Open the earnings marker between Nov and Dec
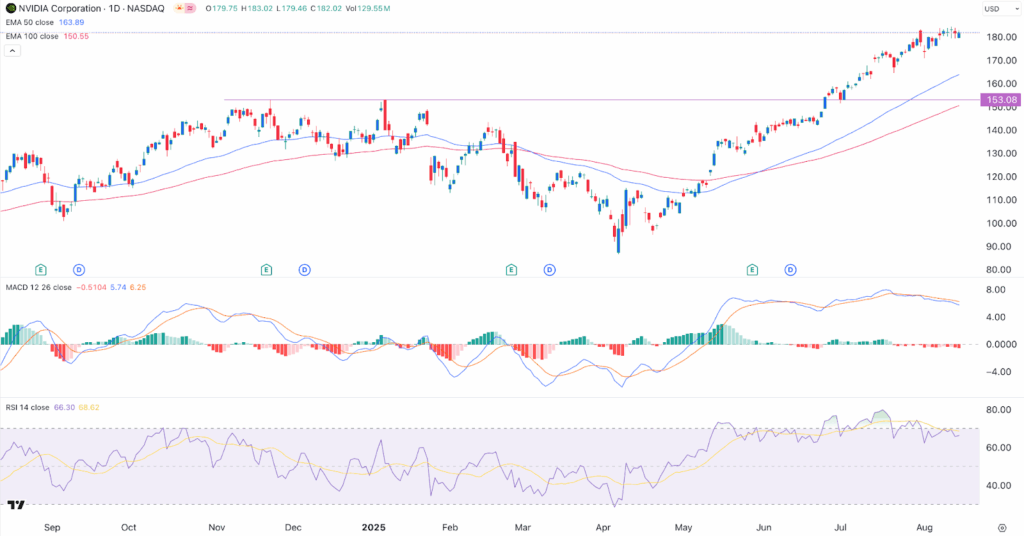This screenshot has height=536, width=1024. [266, 270]
